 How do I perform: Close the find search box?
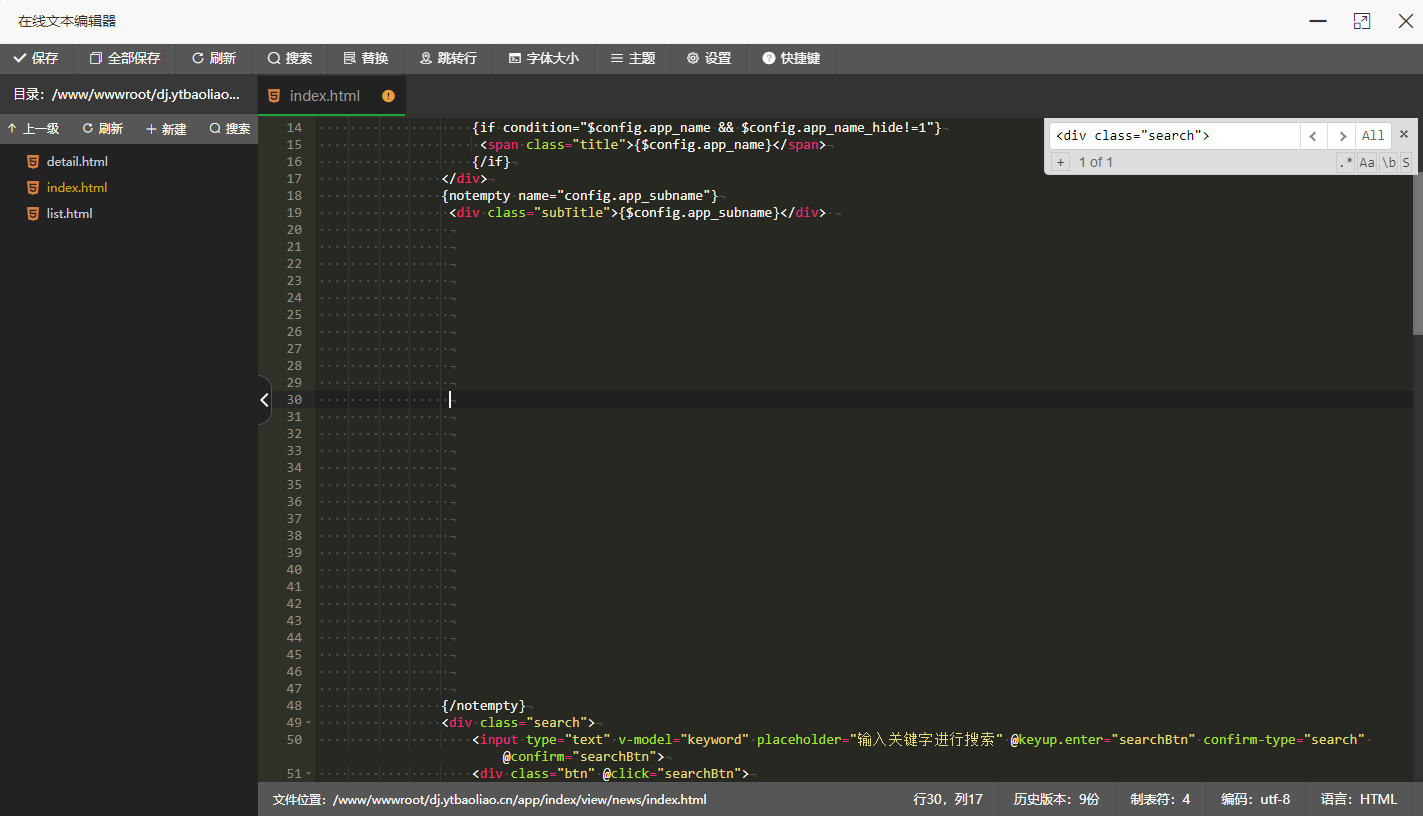point(1404,134)
